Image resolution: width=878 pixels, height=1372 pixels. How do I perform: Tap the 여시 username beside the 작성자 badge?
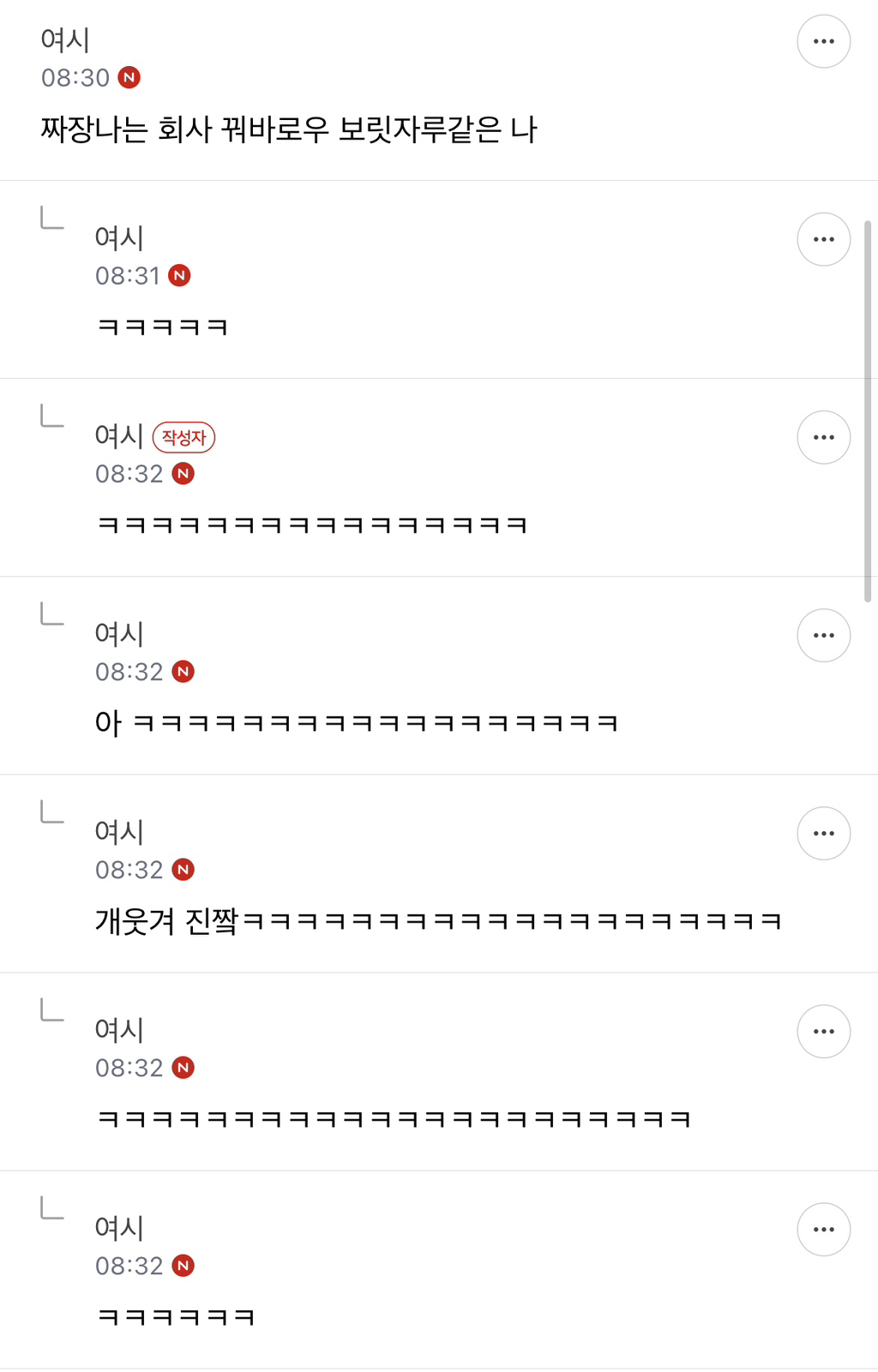[x=119, y=435]
